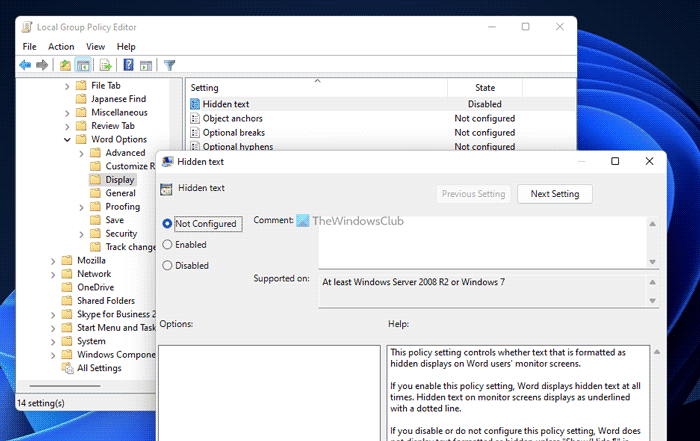Click the Filter funnel toolbar icon
Image resolution: width=700 pixels, height=441 pixels.
pyautogui.click(x=169, y=65)
